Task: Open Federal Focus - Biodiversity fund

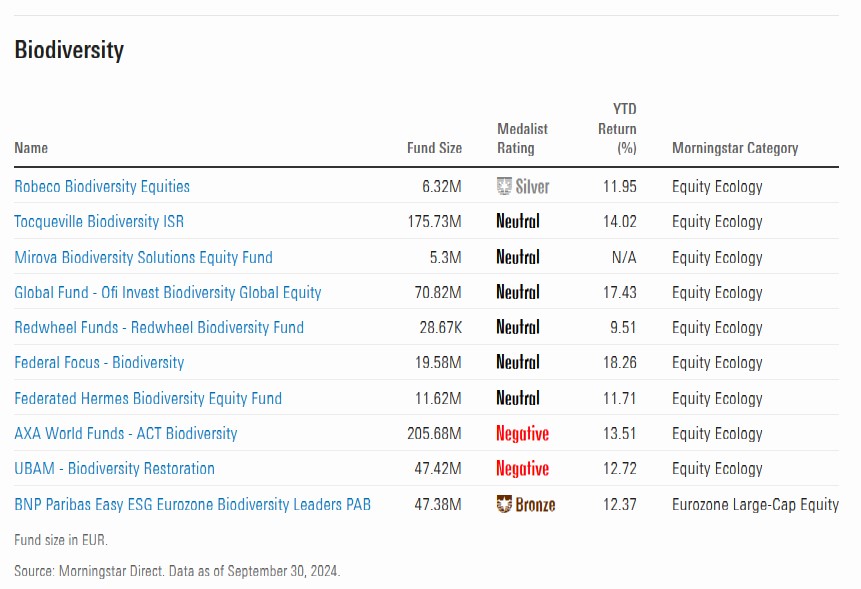Action: tap(99, 362)
